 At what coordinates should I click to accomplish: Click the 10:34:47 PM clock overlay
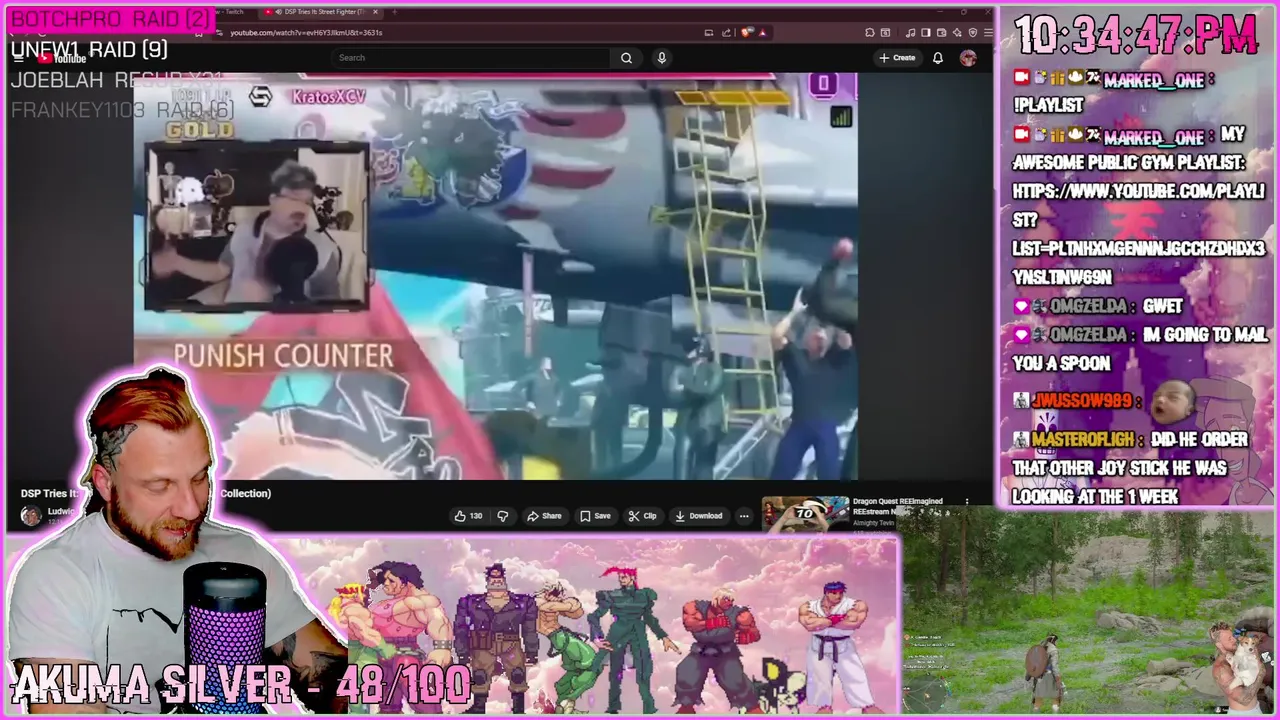pyautogui.click(x=1136, y=37)
